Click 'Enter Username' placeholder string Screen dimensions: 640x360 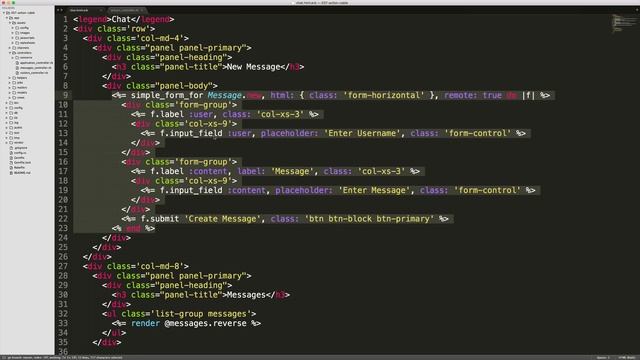(362, 133)
